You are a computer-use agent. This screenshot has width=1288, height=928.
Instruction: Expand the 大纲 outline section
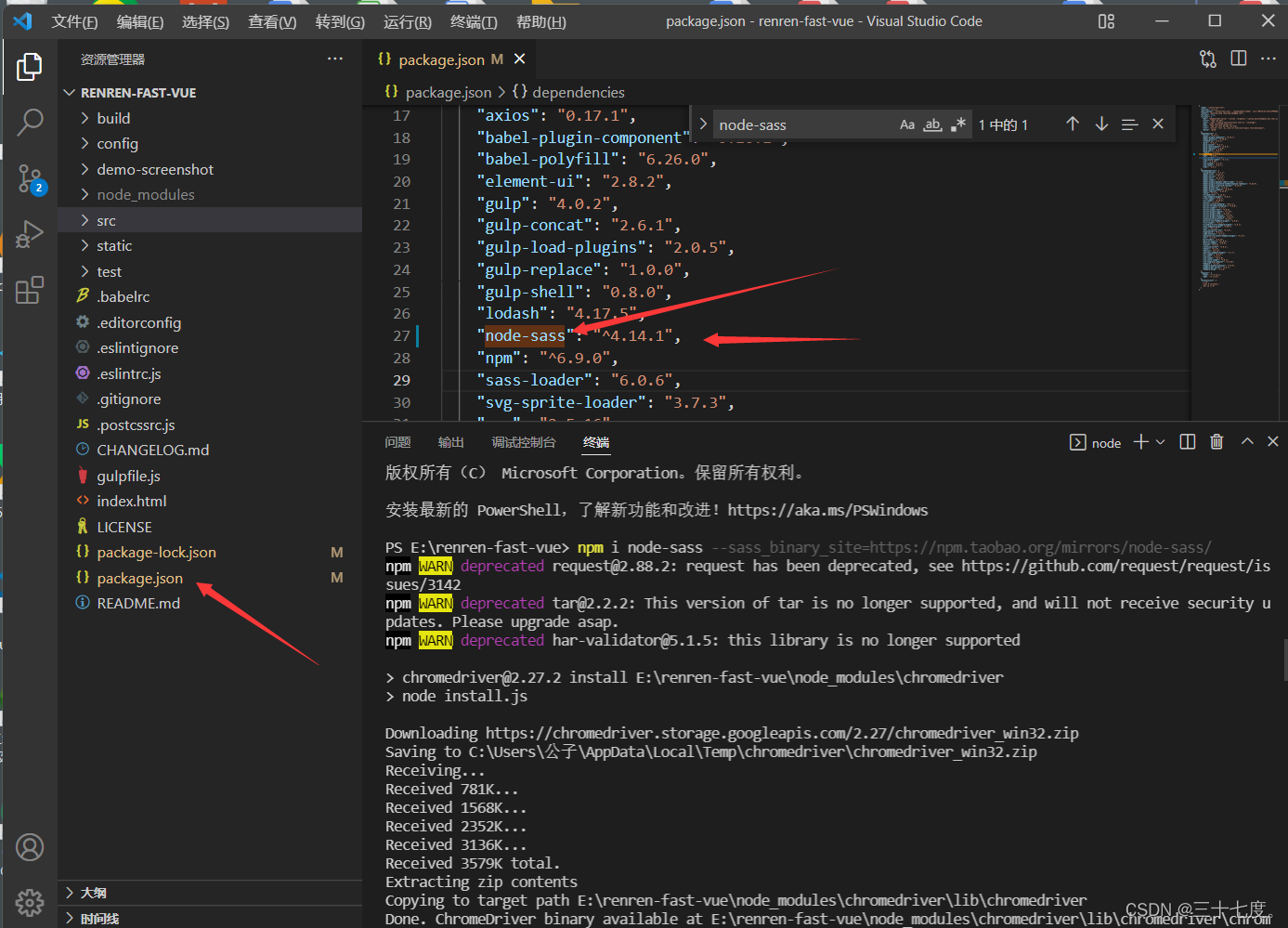(x=210, y=893)
